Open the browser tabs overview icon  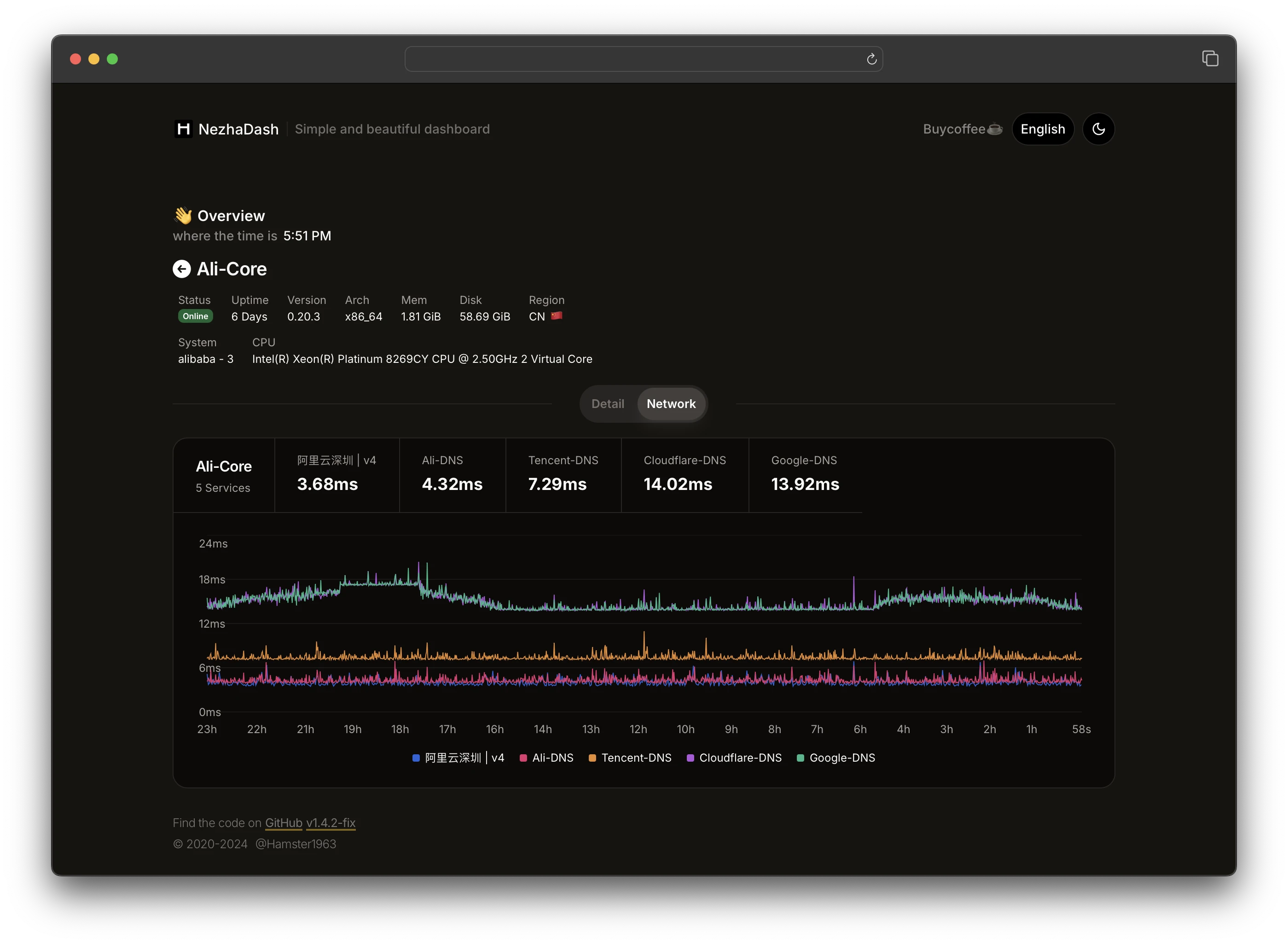coord(1210,59)
